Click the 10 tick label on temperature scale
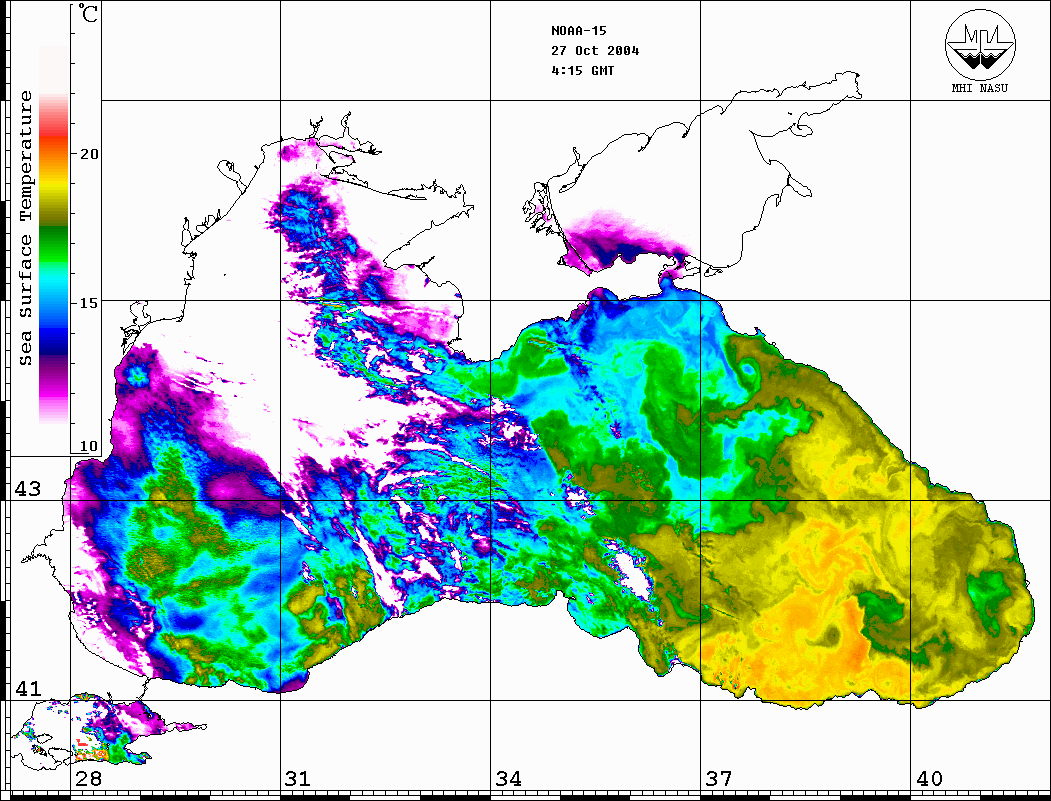This screenshot has width=1051, height=801. pos(89,446)
